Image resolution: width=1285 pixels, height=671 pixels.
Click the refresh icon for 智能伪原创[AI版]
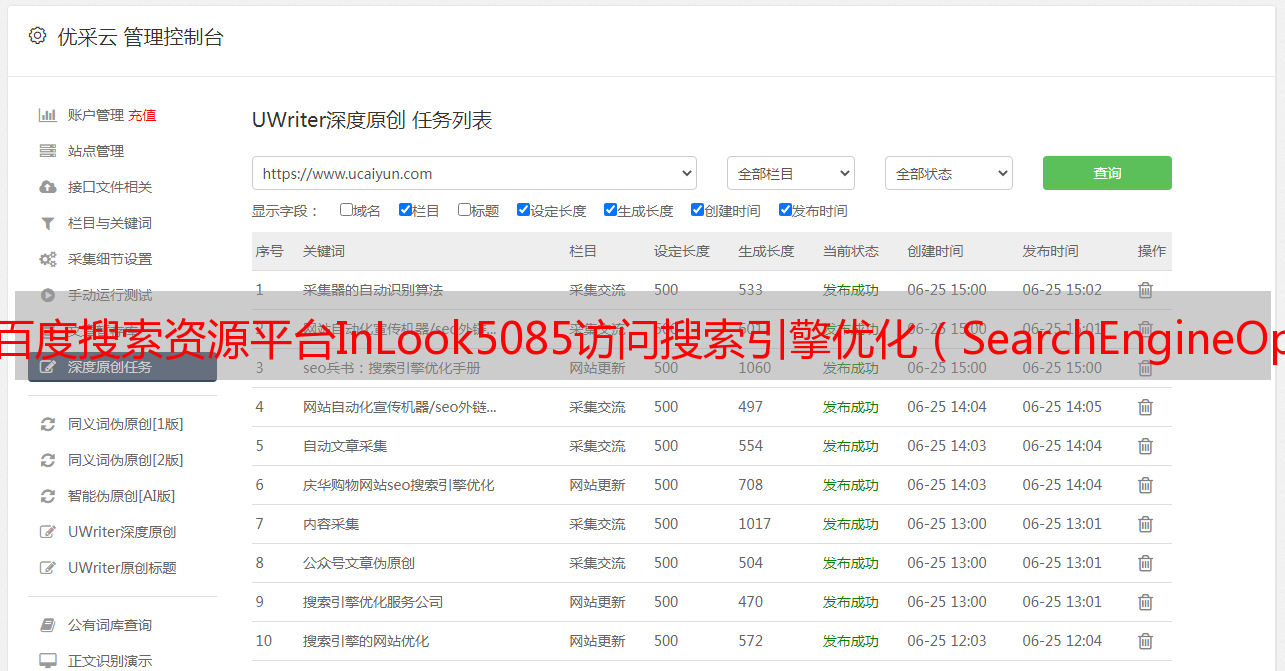[47, 496]
